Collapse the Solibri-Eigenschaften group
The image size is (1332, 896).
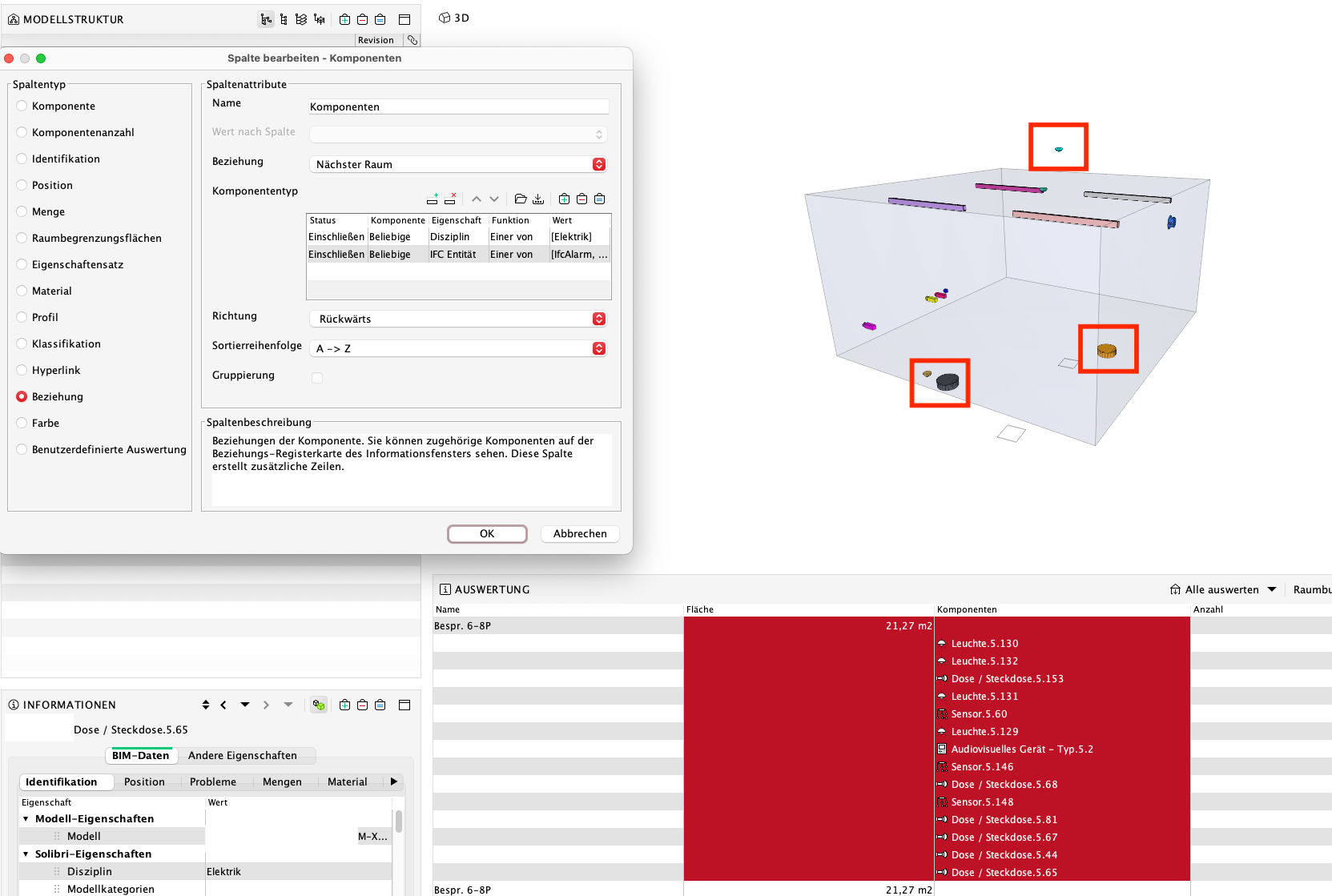click(x=26, y=854)
